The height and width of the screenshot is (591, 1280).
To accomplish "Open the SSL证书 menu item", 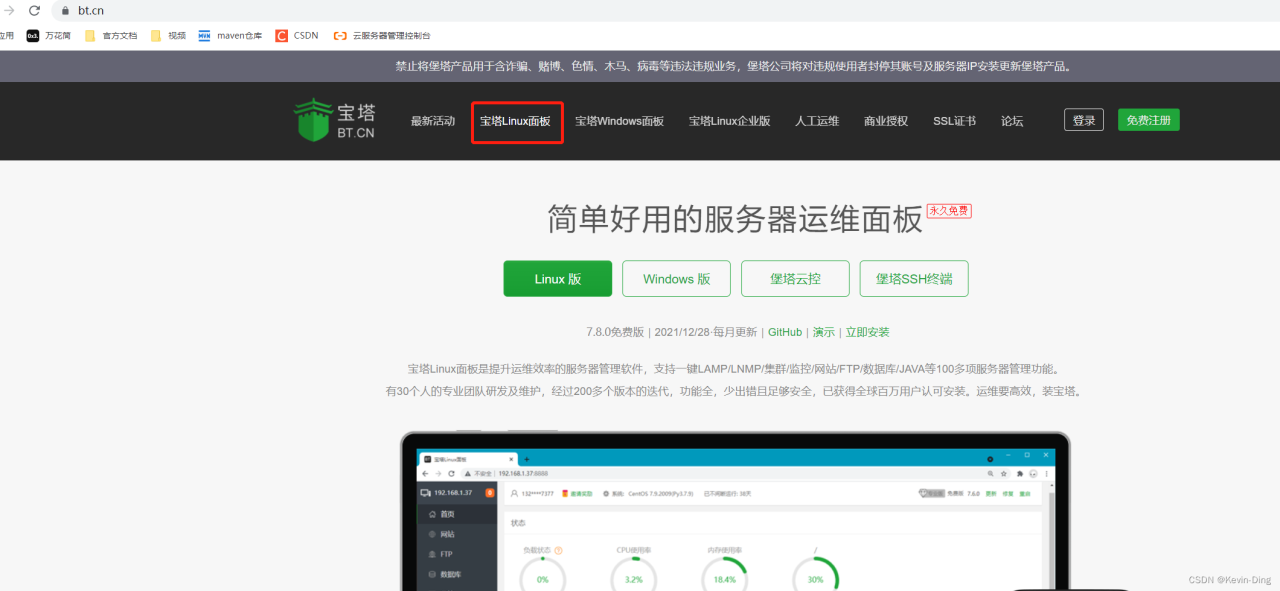I will click(x=953, y=120).
